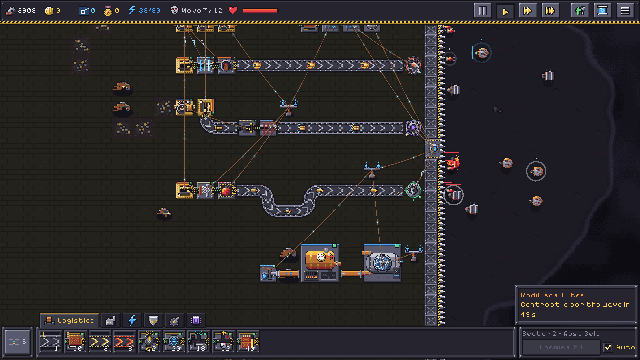Select the blue circle build item
Viewport: 640px width, 360px height.
pyautogui.click(x=174, y=342)
